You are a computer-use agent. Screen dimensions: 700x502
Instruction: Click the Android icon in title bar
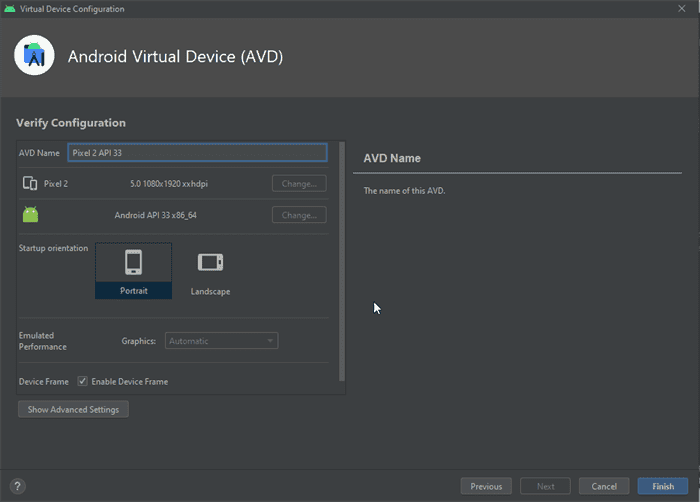[x=9, y=9]
